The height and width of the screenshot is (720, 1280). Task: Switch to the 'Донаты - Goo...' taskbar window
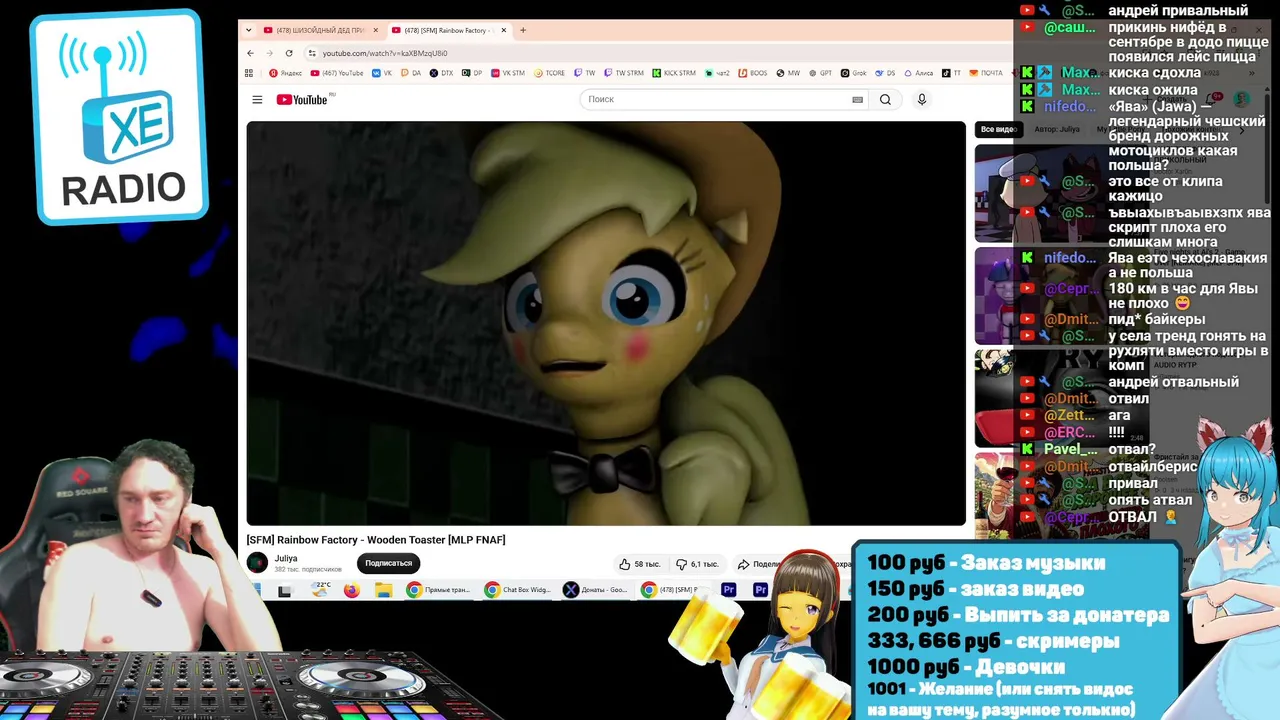[x=596, y=591]
